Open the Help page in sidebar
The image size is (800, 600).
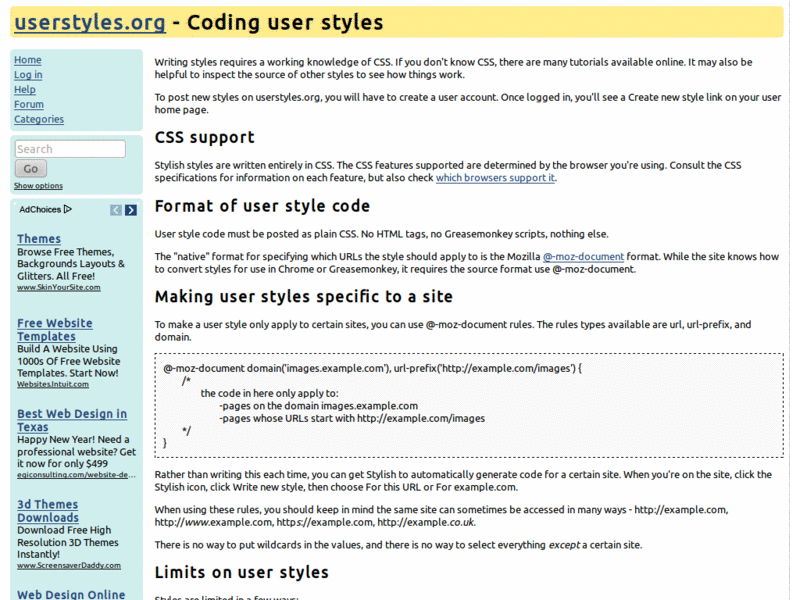(25, 90)
